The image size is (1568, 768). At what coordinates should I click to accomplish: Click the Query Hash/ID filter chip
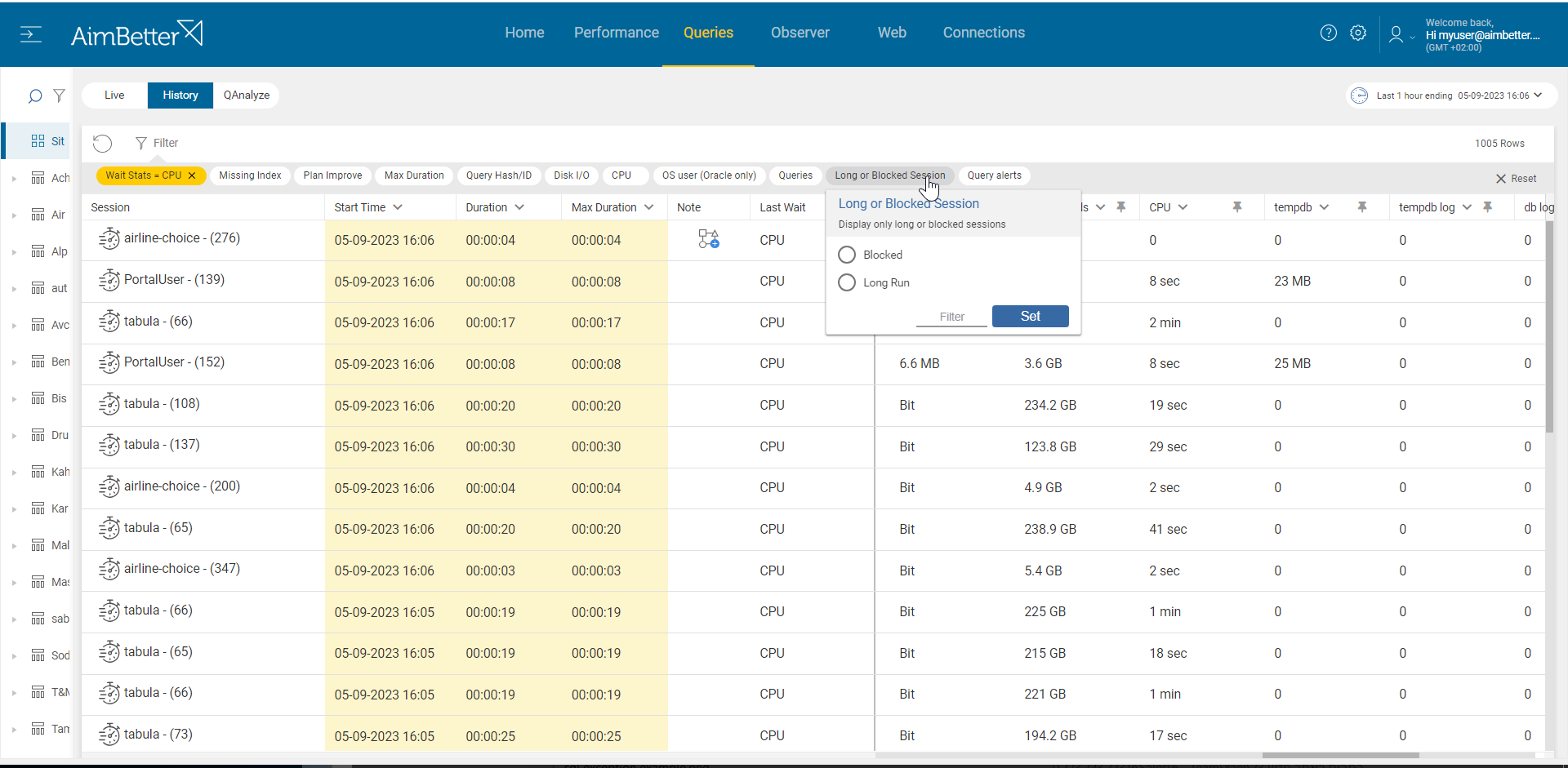499,175
